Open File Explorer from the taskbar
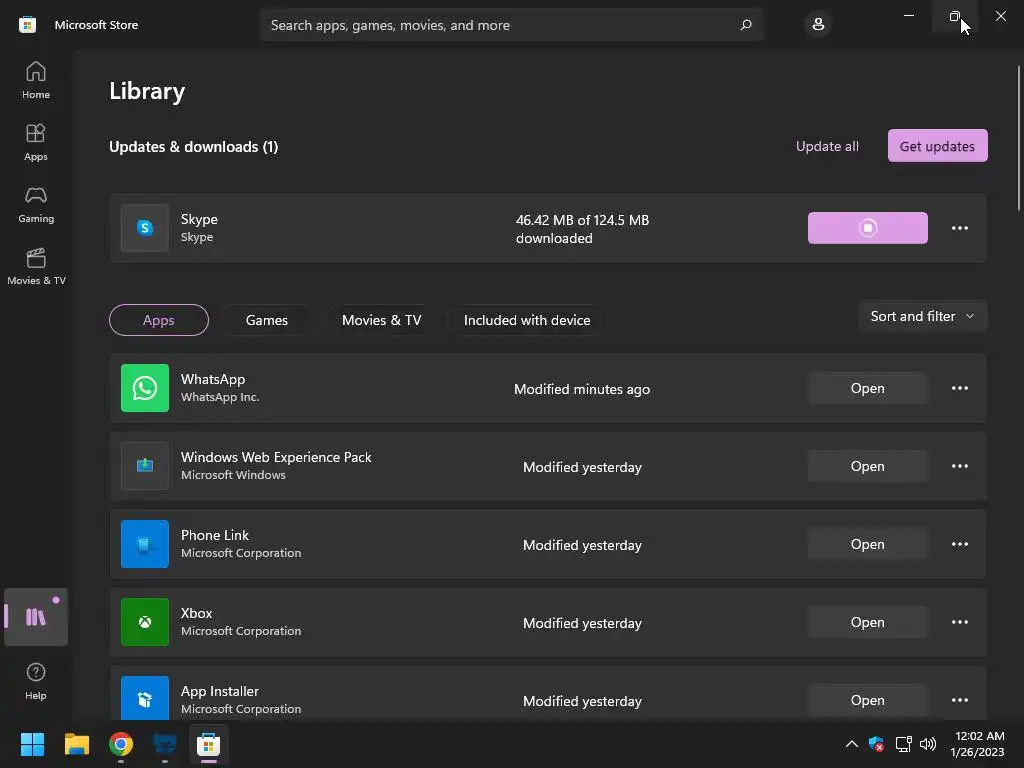1024x768 pixels. pyautogui.click(x=77, y=744)
